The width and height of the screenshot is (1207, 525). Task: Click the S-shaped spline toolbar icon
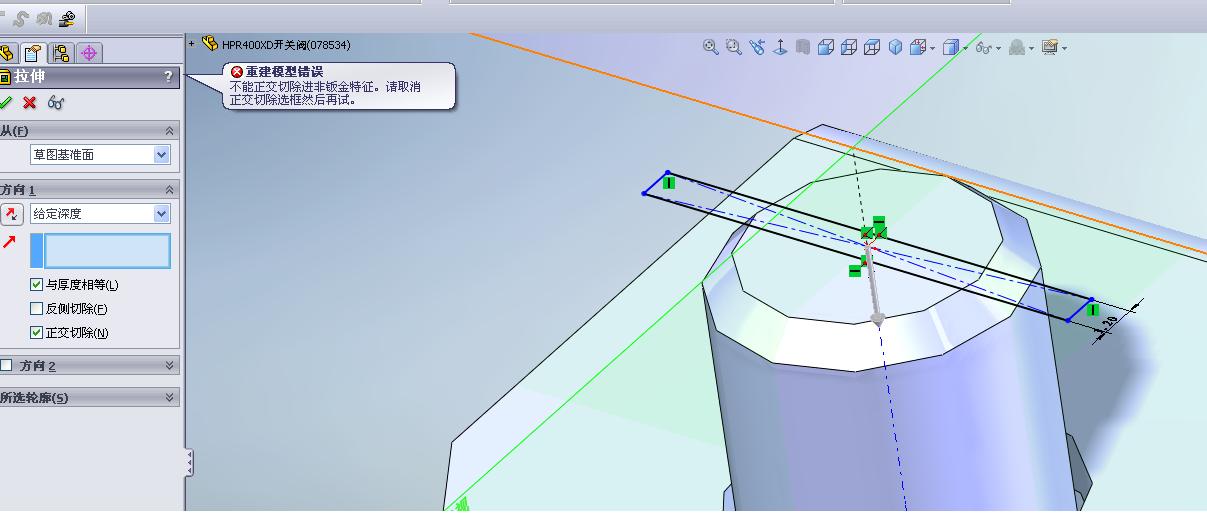tap(20, 18)
